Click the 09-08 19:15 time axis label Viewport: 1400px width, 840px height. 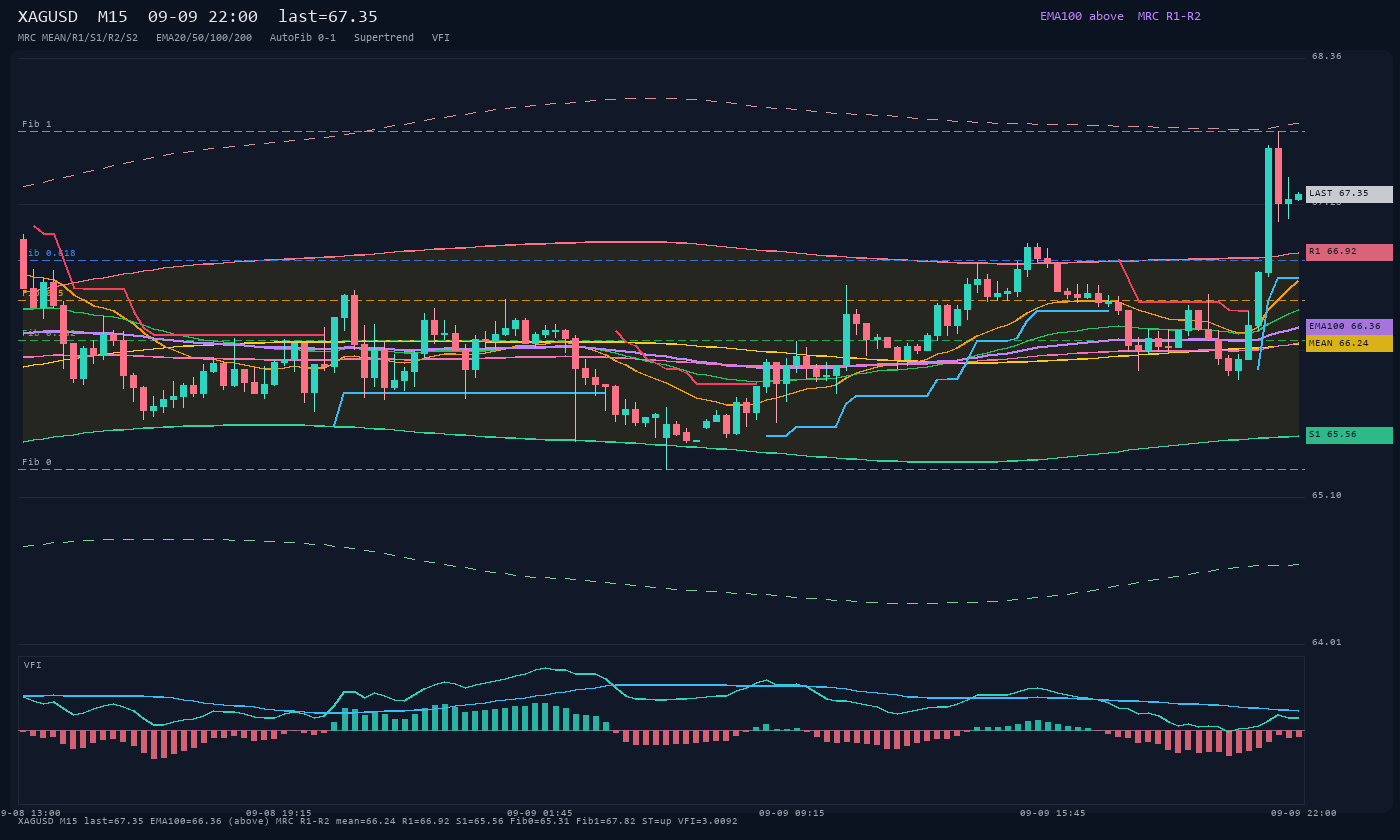279,813
